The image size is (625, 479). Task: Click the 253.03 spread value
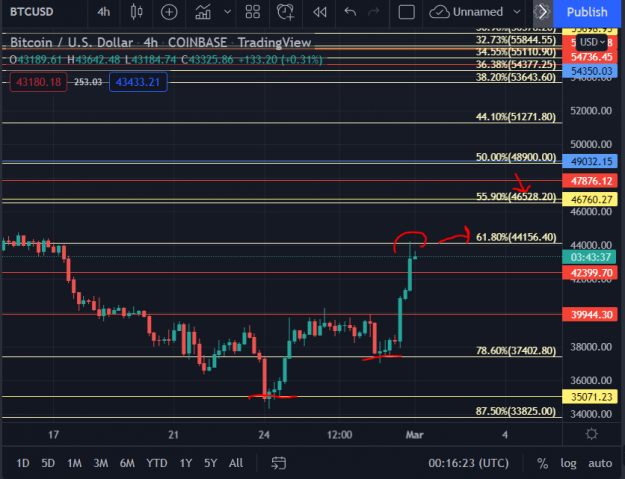[x=88, y=82]
